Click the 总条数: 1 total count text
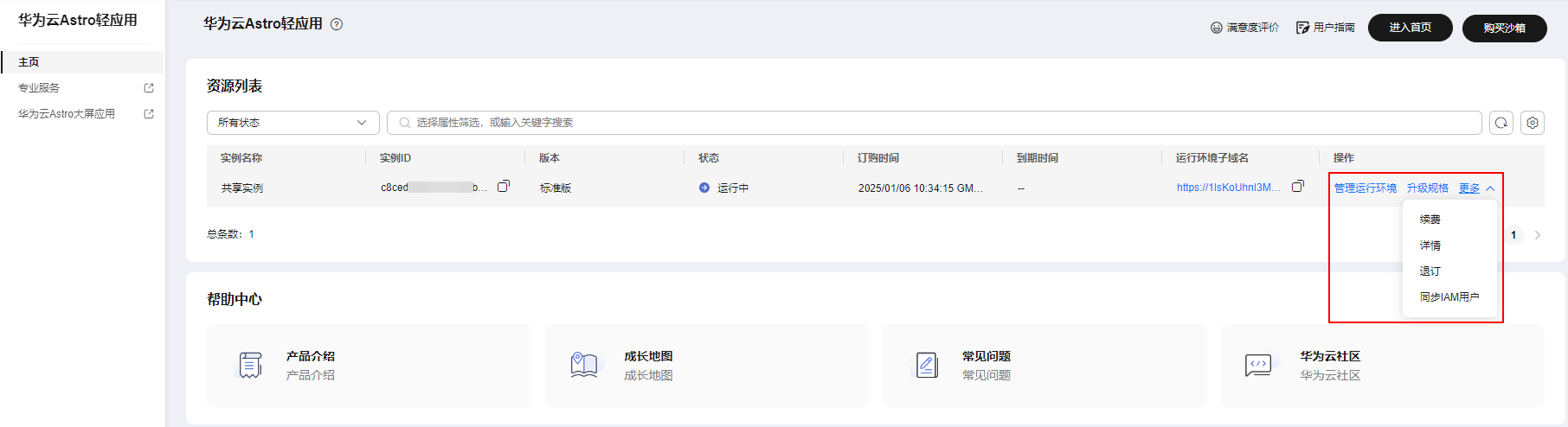 tap(230, 234)
